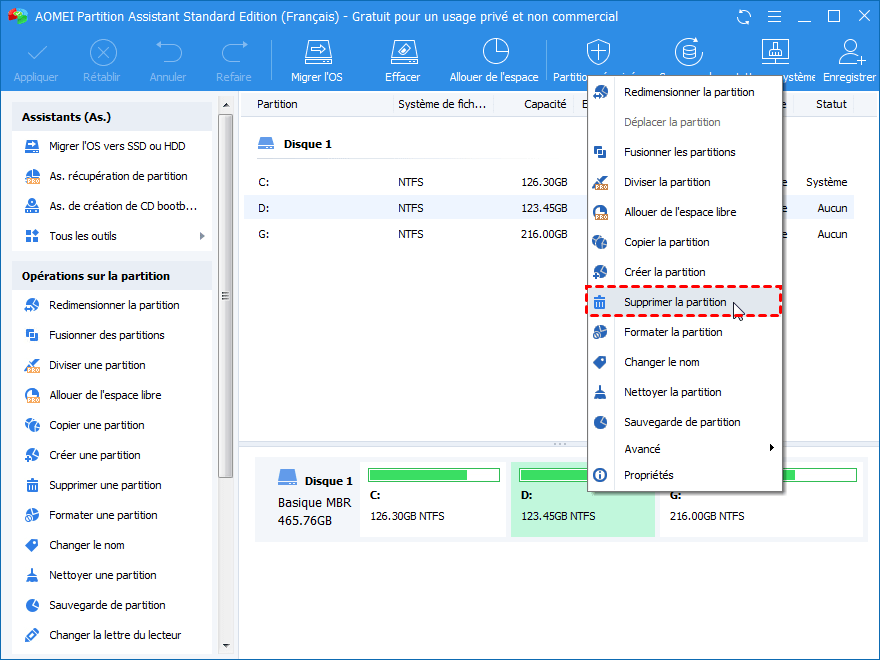Open As. récupération de partition wizard
The height and width of the screenshot is (660, 880).
[118, 176]
